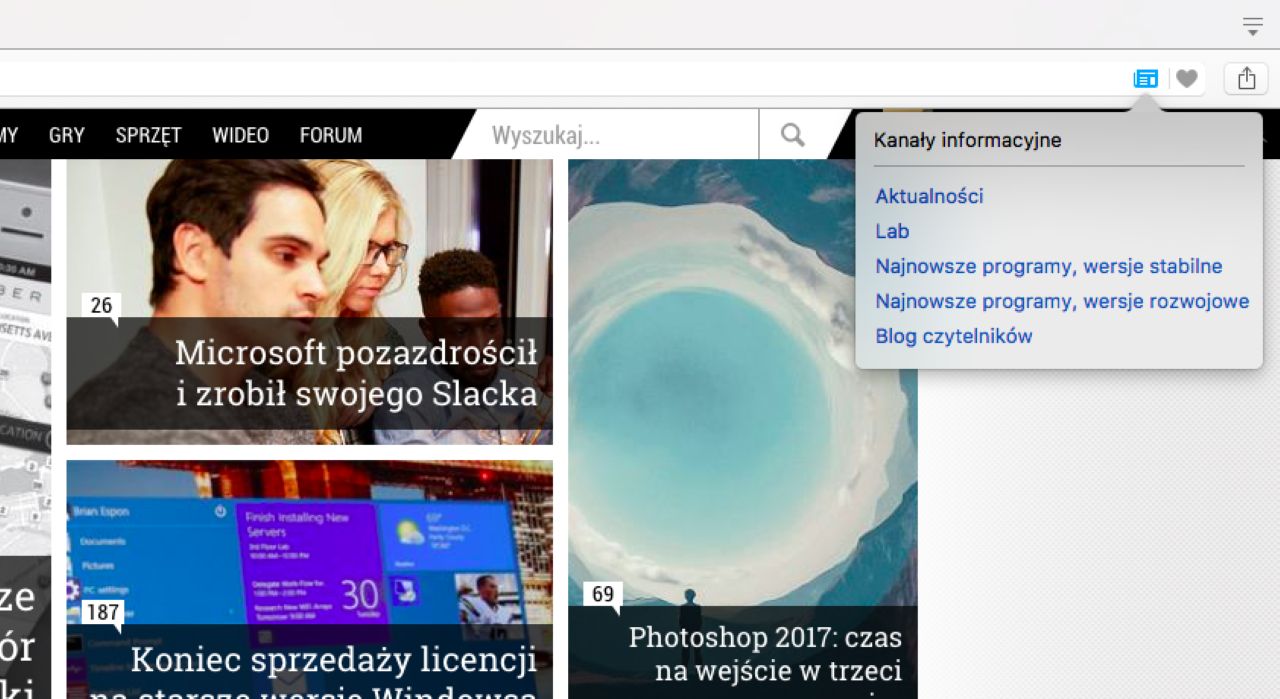Viewport: 1280px width, 699px height.
Task: Open the 'Blog czytelników' feed
Action: pos(953,336)
